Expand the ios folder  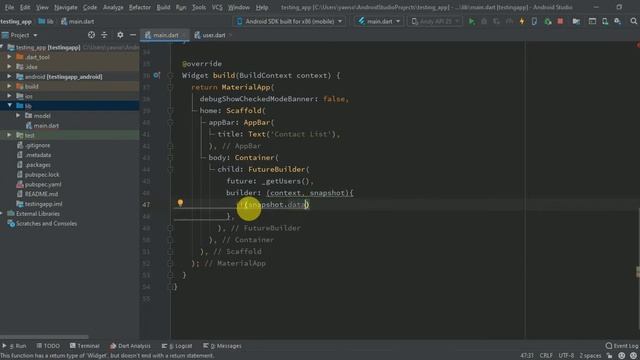(9, 96)
